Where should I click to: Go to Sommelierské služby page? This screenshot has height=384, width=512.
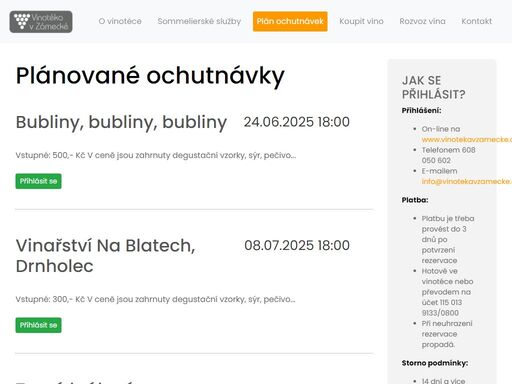point(199,21)
